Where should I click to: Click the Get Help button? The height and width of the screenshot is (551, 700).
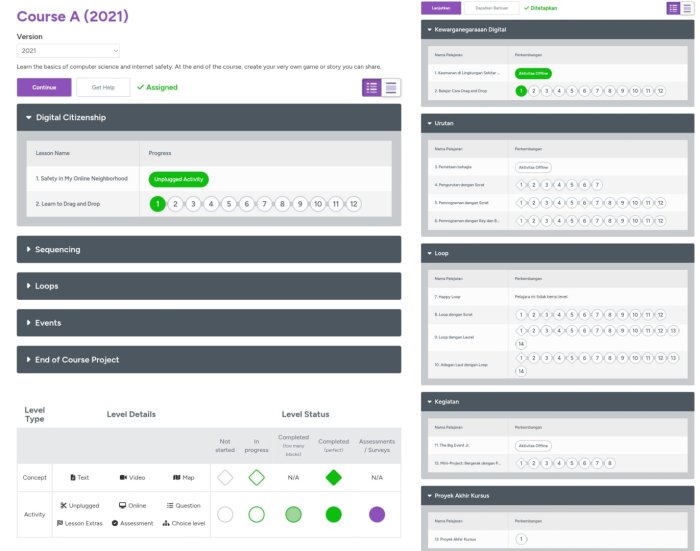pos(103,88)
